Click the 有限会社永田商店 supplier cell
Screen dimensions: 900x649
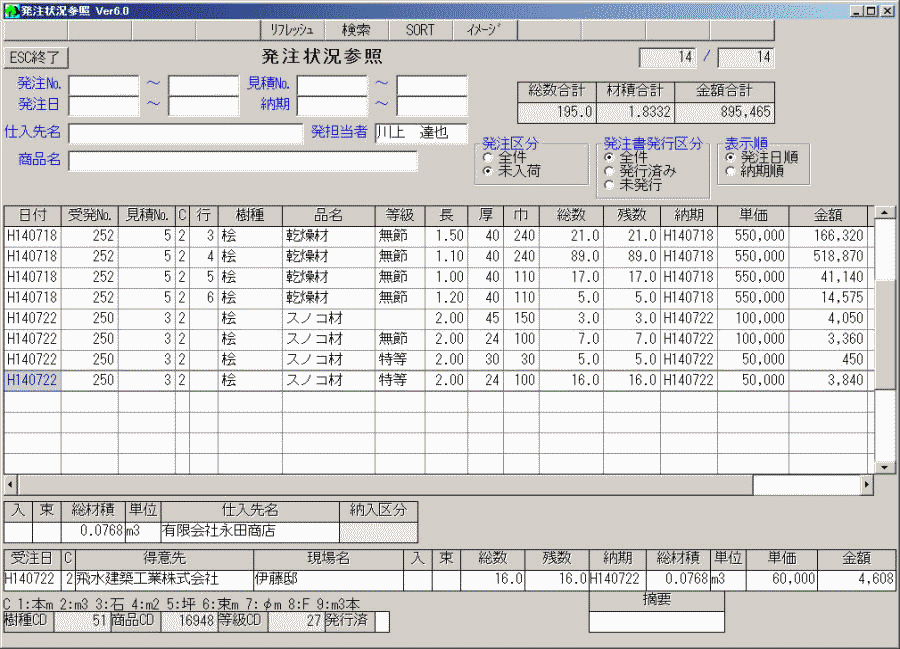250,531
